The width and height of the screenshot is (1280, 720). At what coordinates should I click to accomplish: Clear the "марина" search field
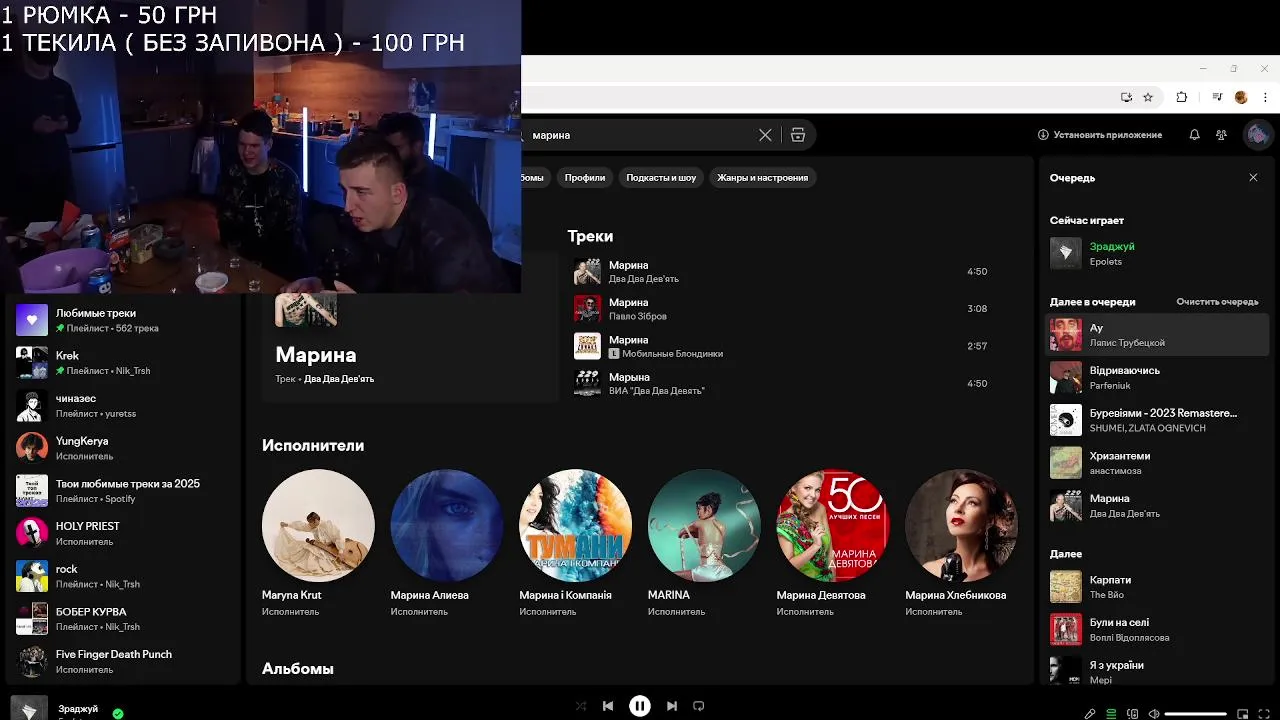[765, 135]
